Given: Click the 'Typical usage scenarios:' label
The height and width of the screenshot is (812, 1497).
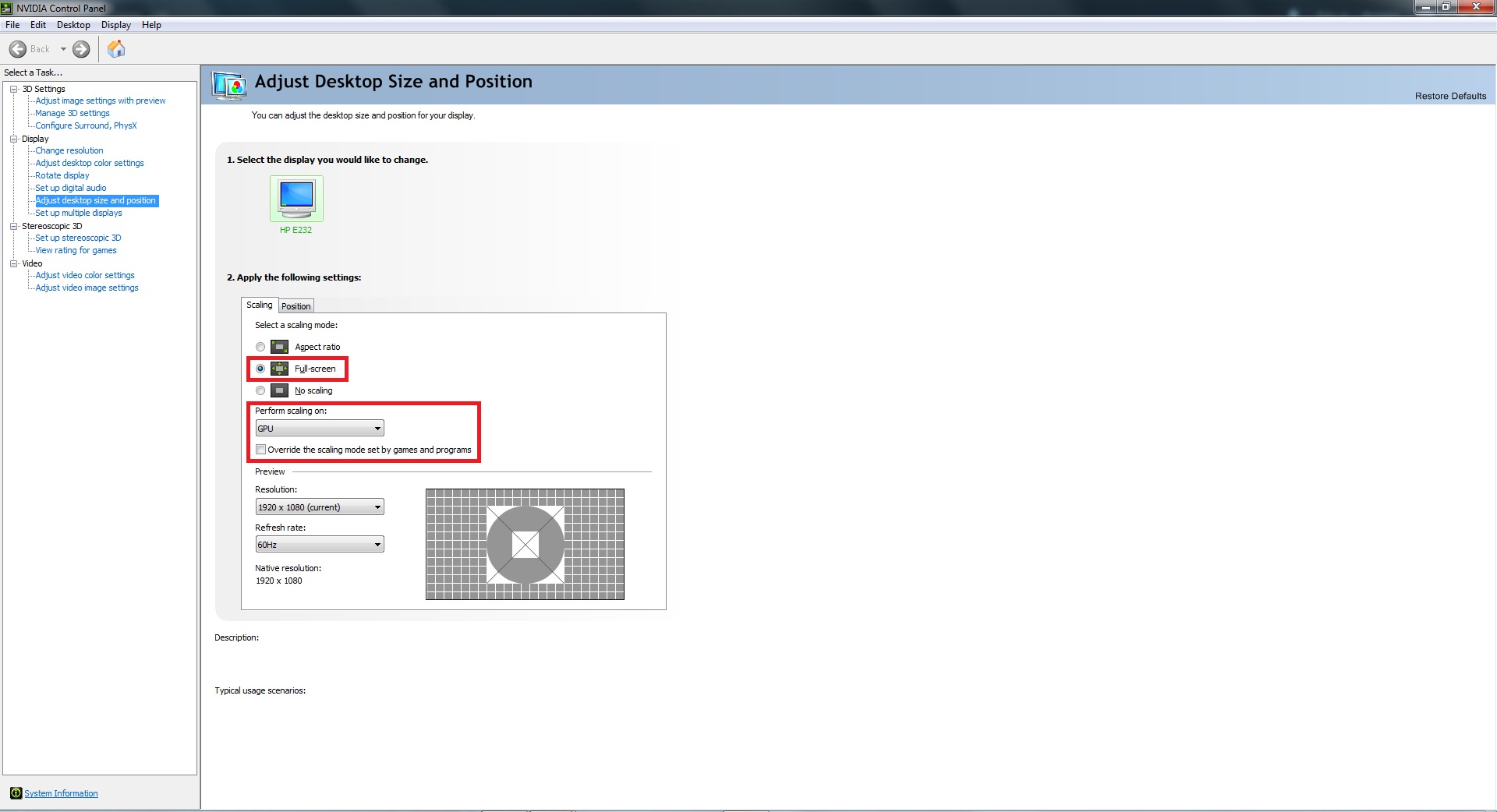Looking at the screenshot, I should (260, 690).
